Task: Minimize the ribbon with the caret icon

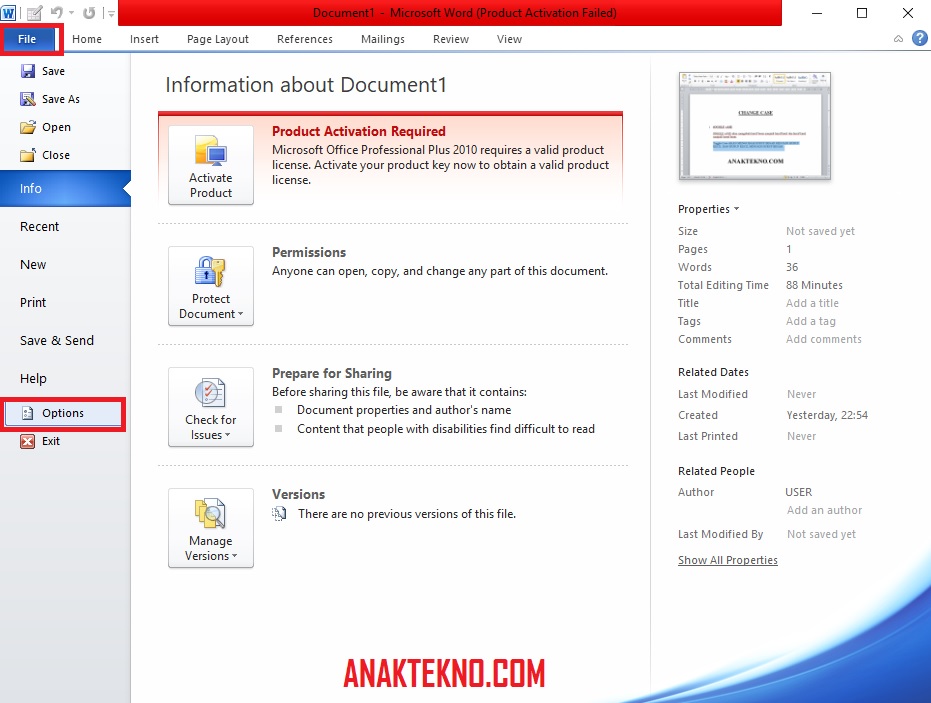Action: [x=898, y=39]
